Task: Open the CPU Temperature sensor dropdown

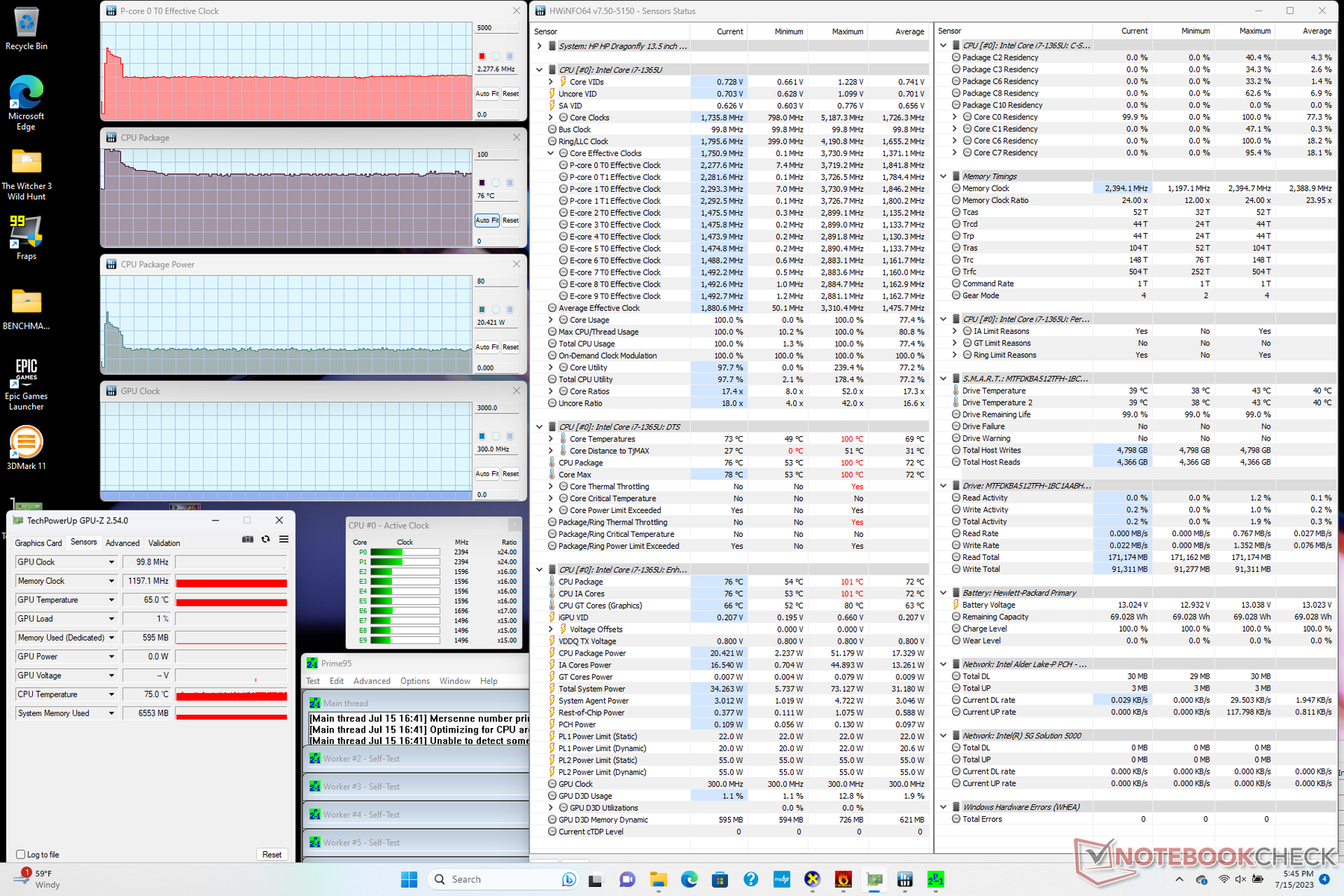Action: (111, 694)
